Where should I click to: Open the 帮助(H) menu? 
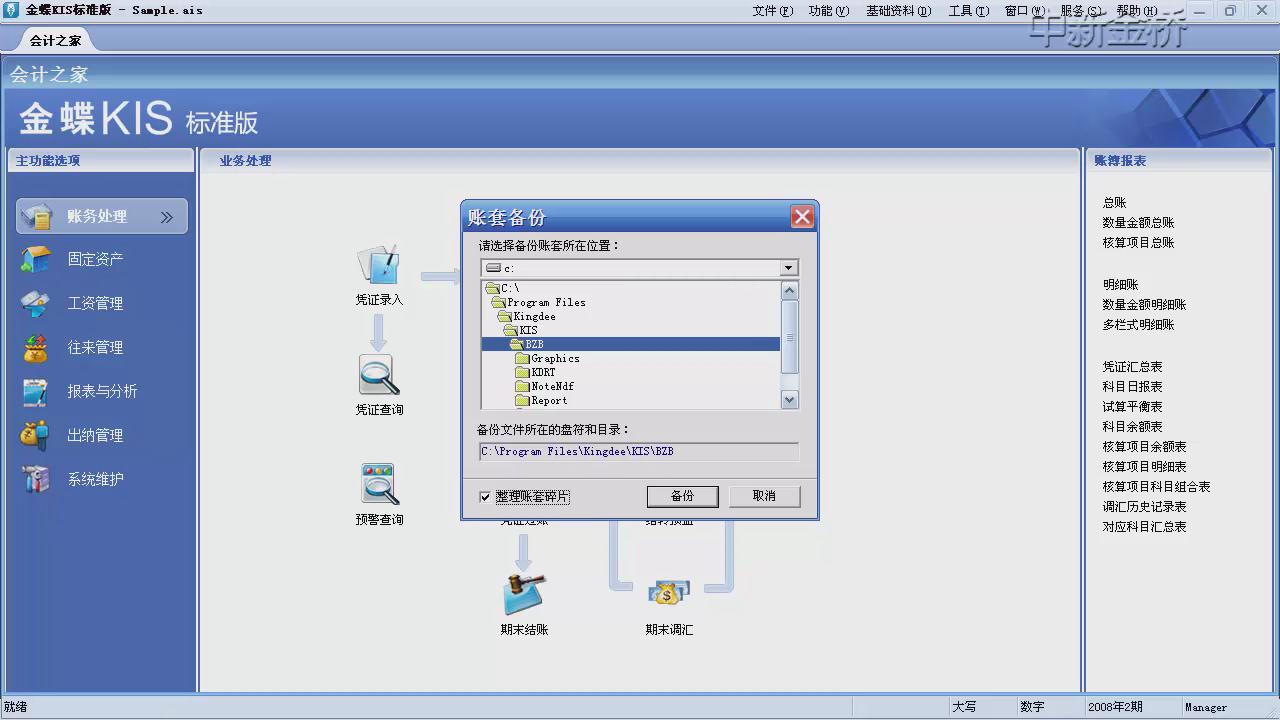(x=1137, y=10)
